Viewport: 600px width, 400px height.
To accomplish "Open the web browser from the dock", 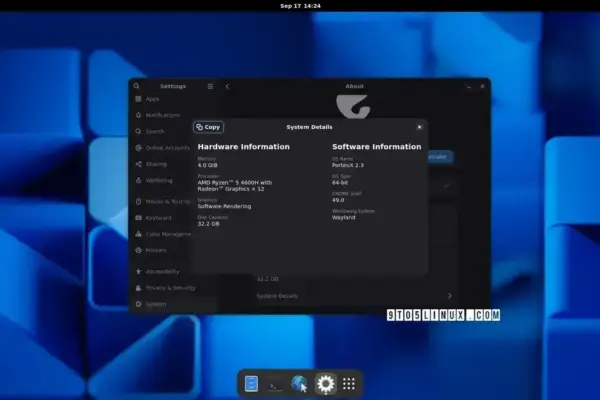I will coord(299,384).
